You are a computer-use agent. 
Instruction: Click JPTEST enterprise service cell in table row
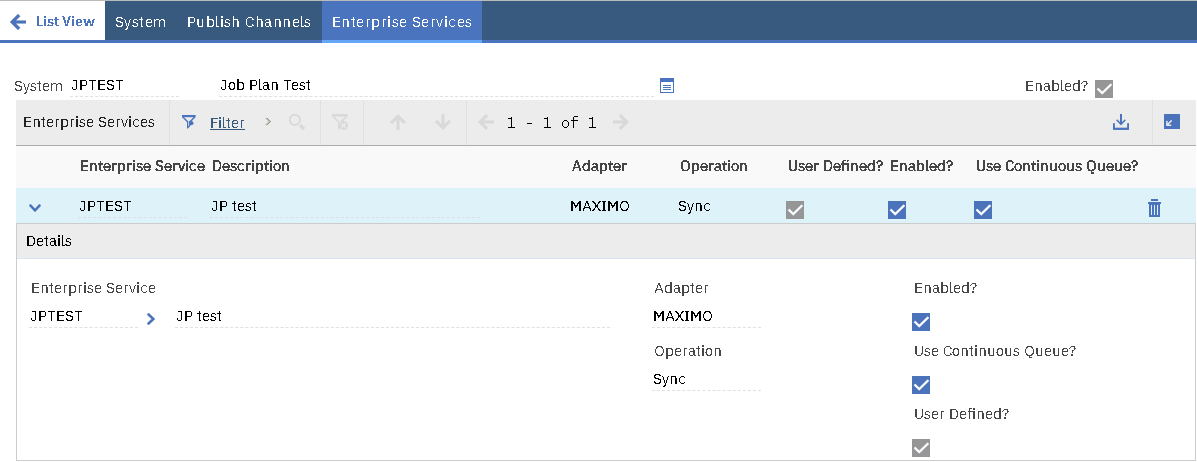(x=132, y=206)
